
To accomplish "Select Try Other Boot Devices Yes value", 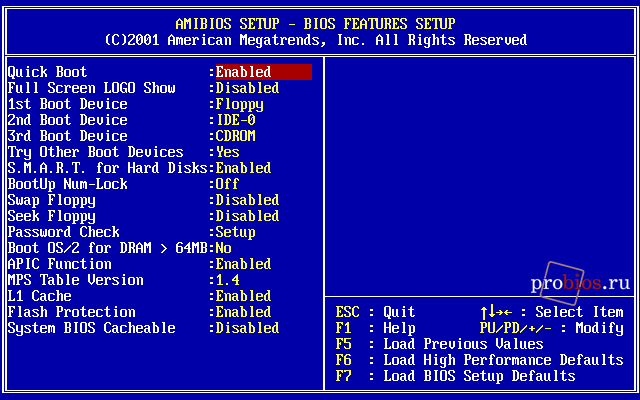I will click(227, 152).
